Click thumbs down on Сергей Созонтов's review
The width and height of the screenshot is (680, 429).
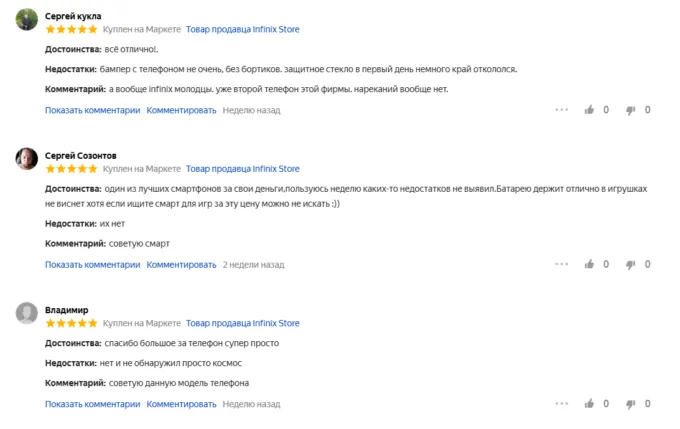[631, 265]
